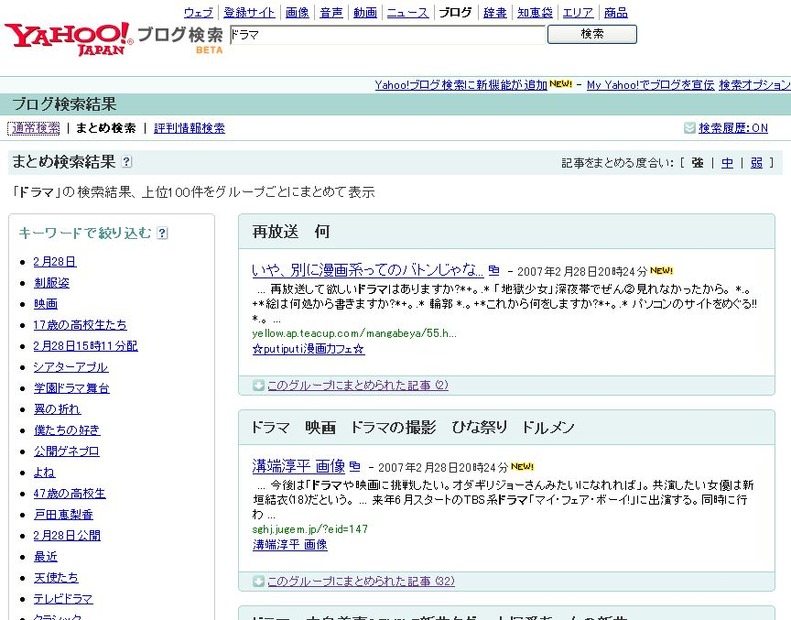791x620 pixels.
Task: Set grouping strength to 弱
Action: [x=756, y=163]
